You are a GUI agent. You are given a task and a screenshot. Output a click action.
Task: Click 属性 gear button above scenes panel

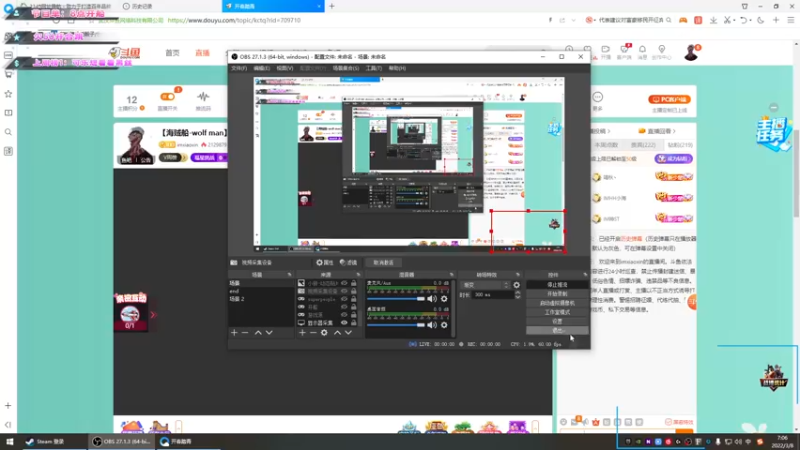324,262
